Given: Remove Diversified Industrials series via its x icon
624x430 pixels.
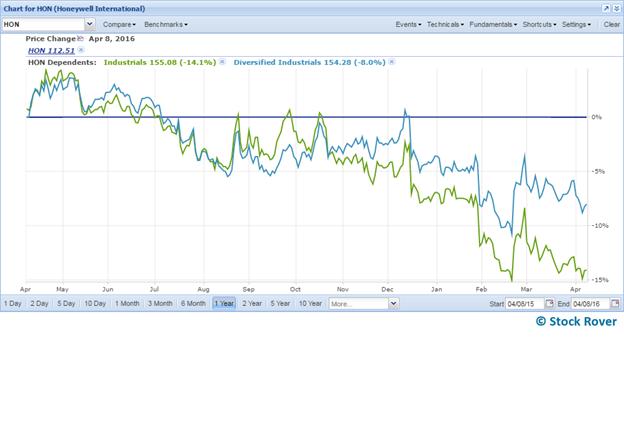Looking at the screenshot, I should (x=392, y=62).
